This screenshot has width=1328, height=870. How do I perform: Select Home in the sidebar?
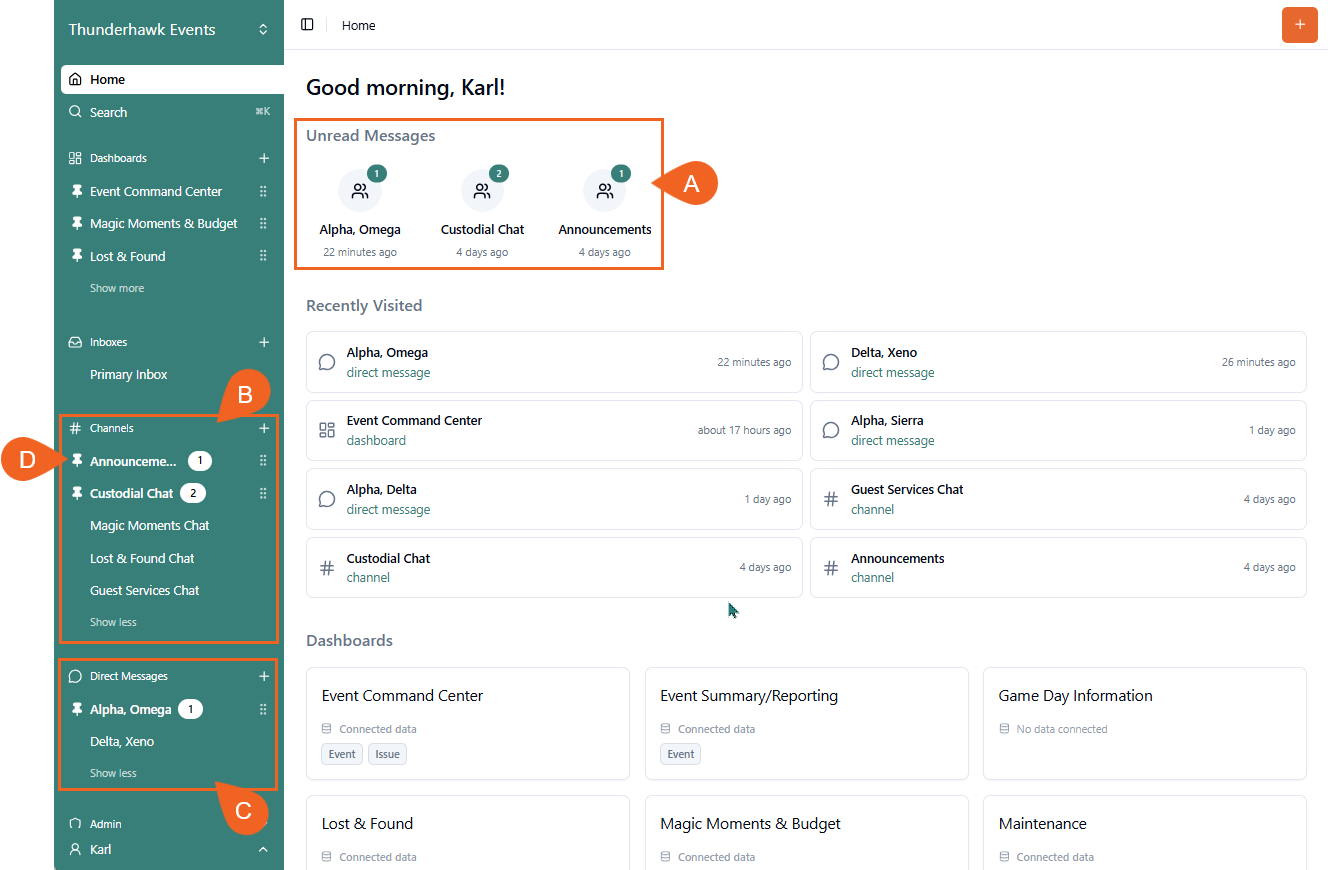tap(109, 78)
